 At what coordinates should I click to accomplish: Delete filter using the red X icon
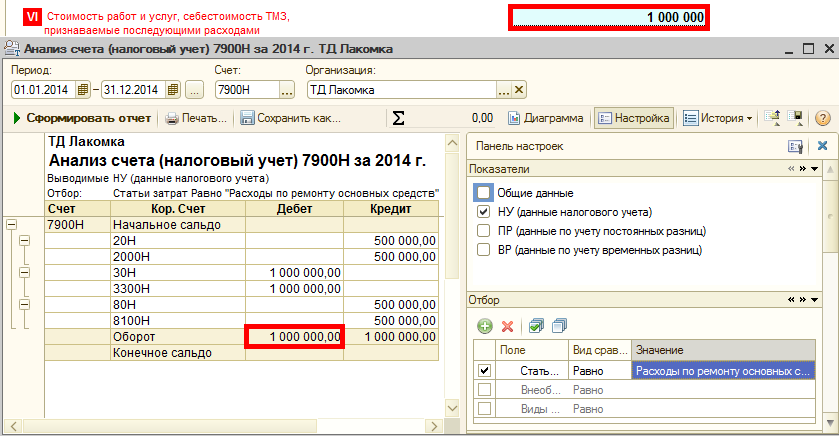click(507, 326)
